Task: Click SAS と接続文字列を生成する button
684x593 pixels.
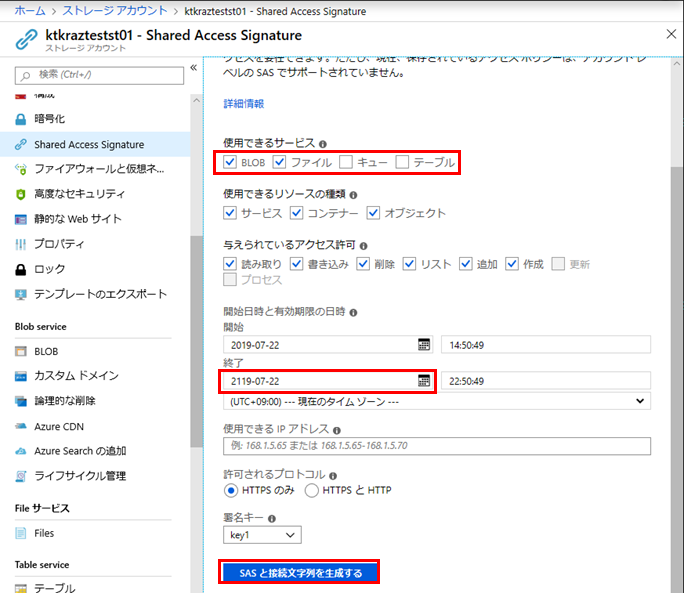Action: point(299,572)
